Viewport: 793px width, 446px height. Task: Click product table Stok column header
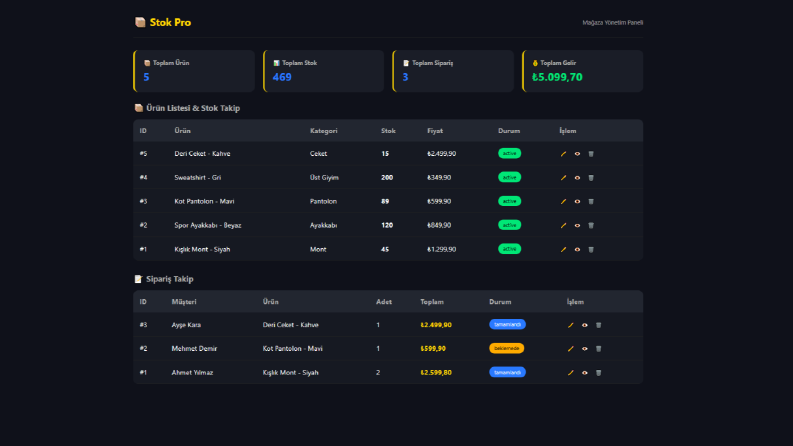(x=388, y=130)
